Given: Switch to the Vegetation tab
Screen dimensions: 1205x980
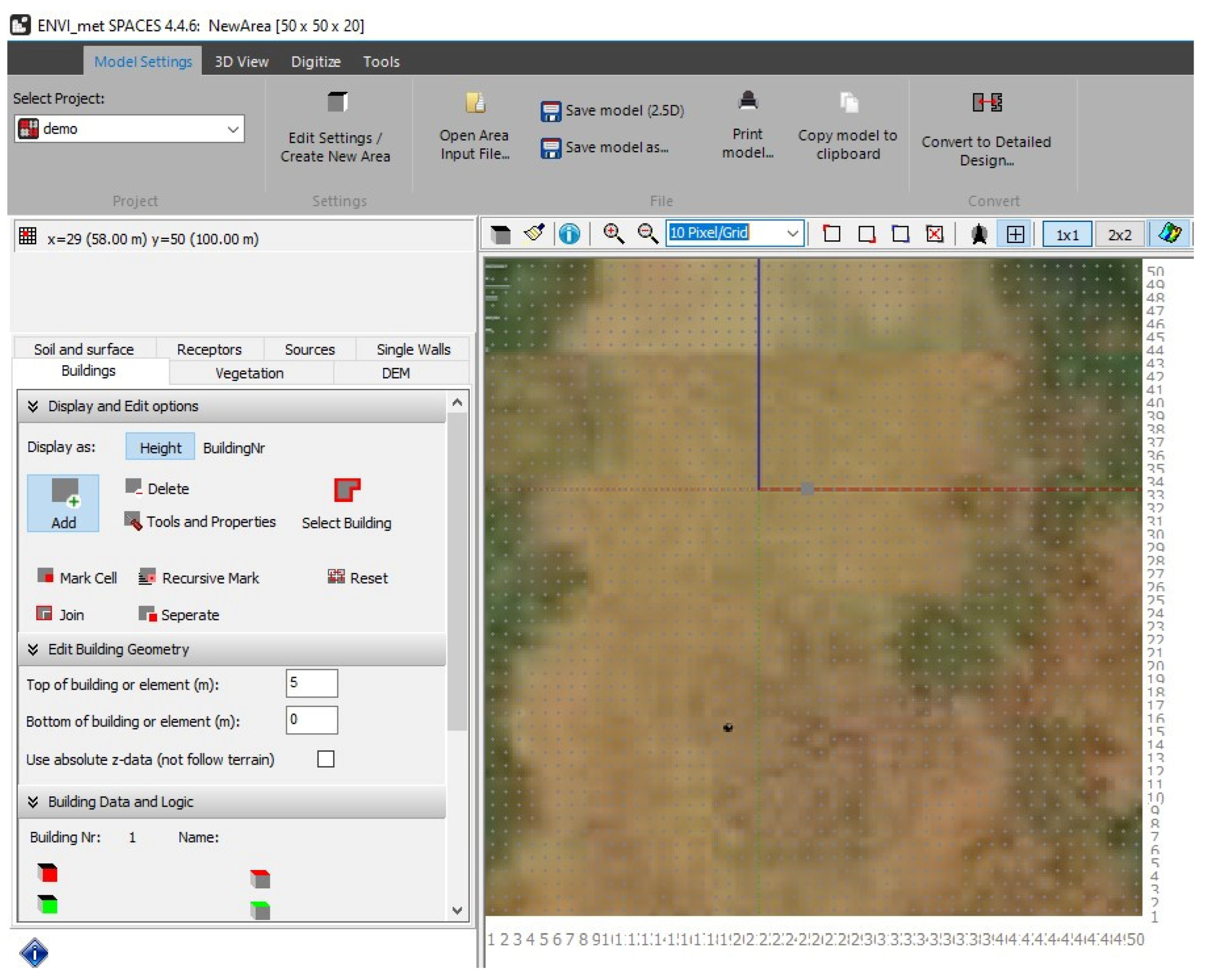Looking at the screenshot, I should click(x=250, y=374).
